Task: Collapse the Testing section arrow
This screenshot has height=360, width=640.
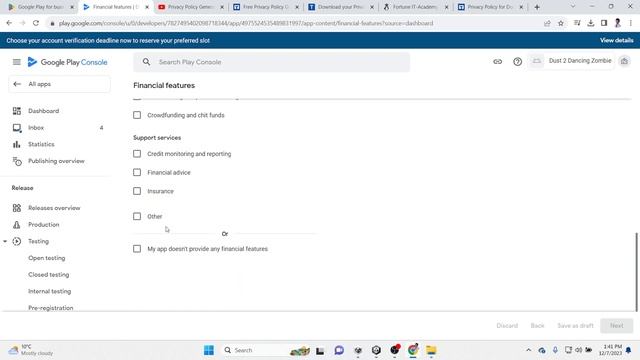Action: (x=5, y=242)
